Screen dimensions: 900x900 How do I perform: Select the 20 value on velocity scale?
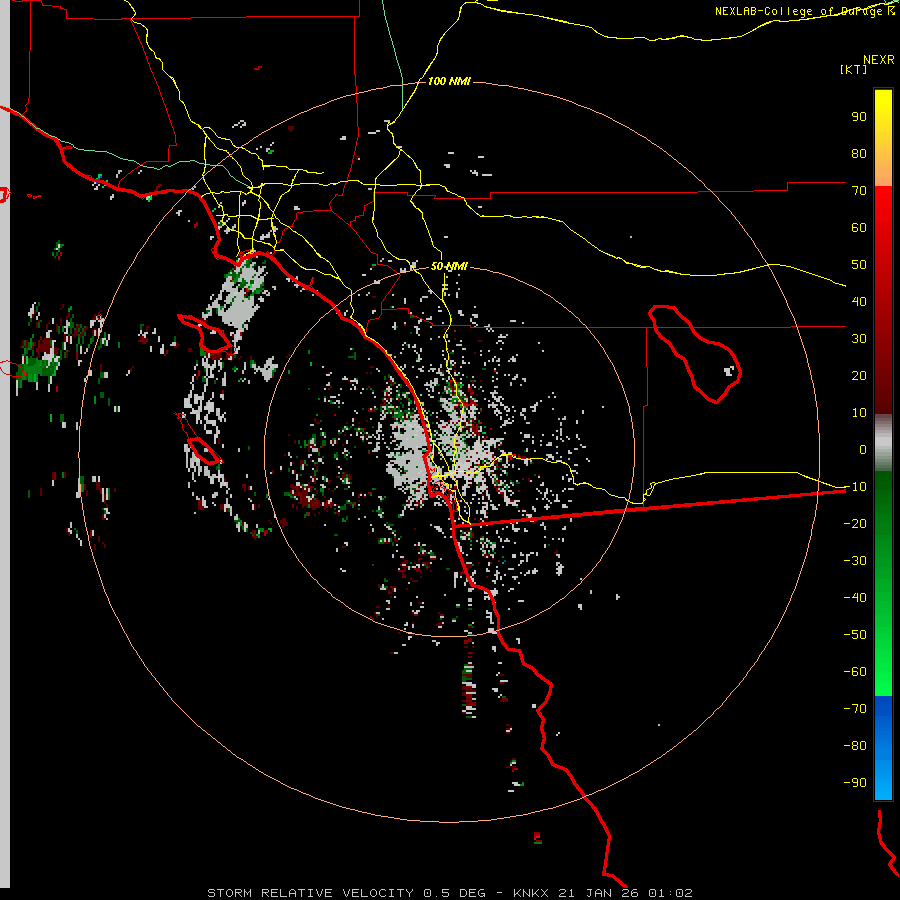859,375
